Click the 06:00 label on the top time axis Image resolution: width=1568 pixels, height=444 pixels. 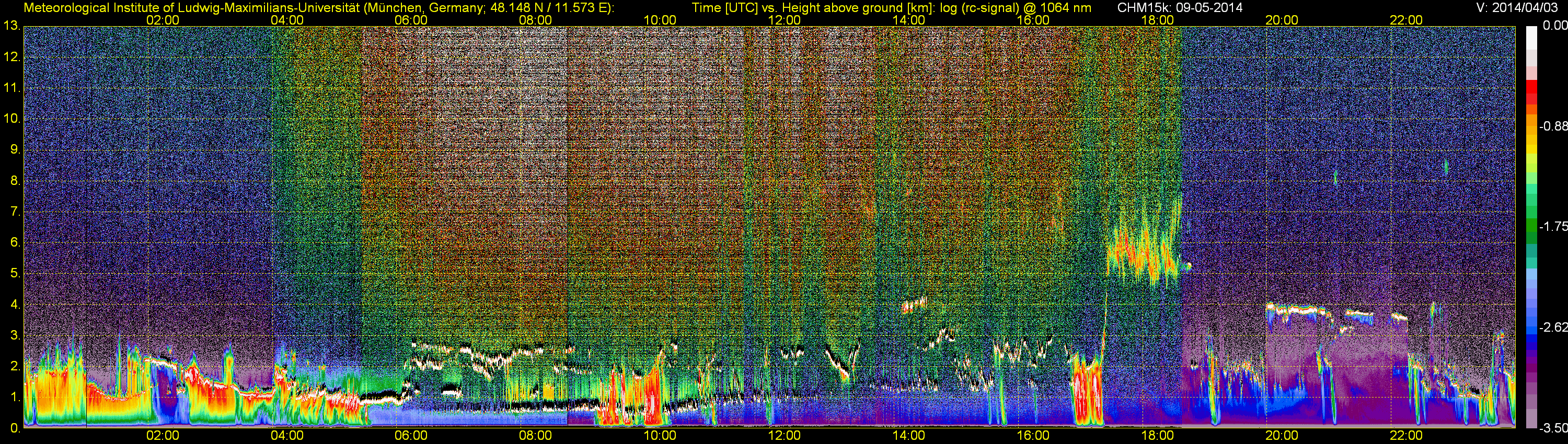pyautogui.click(x=411, y=20)
